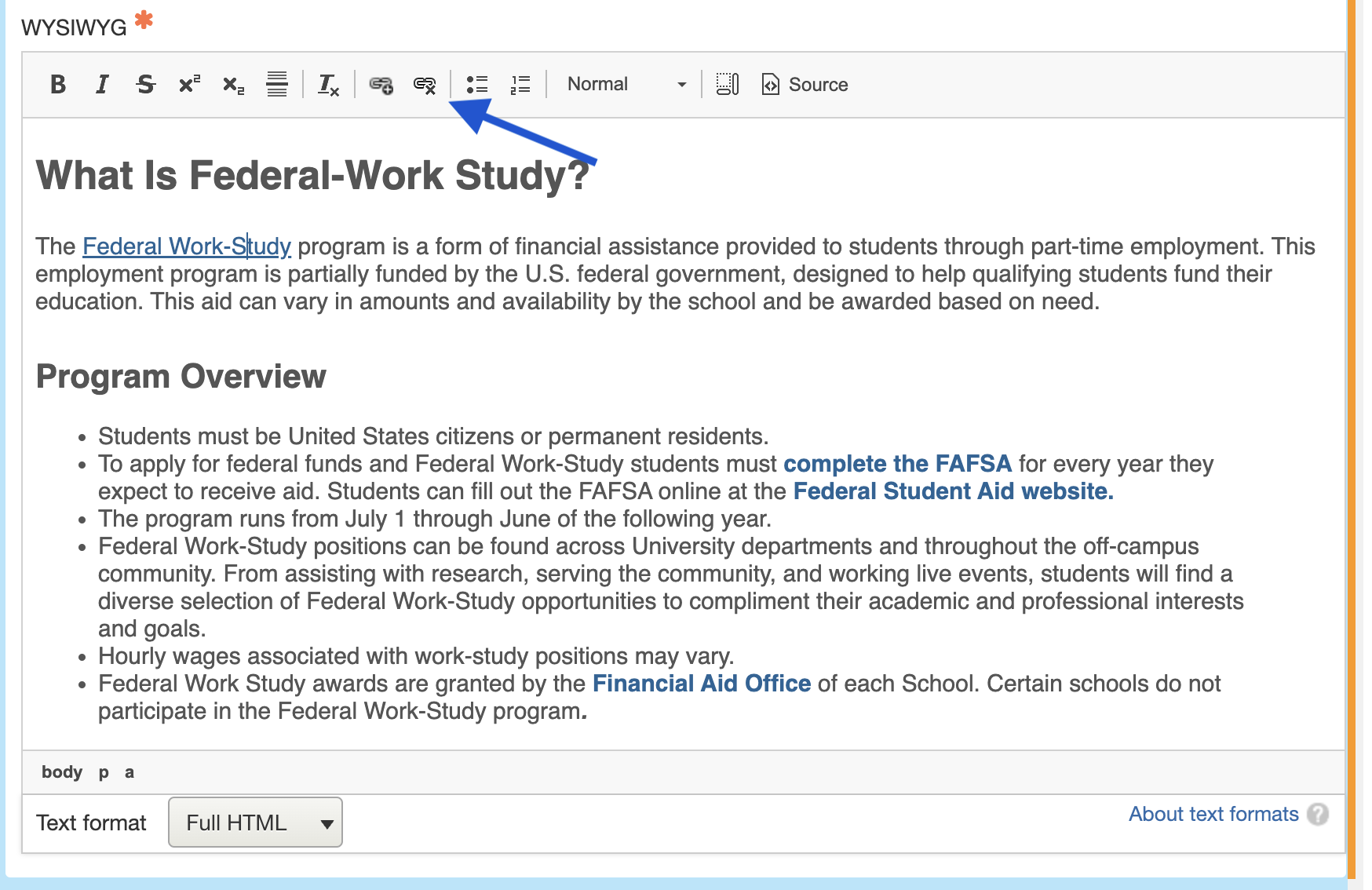This screenshot has height=890, width=1372.
Task: Click the help icon beside About text formats
Action: [1318, 815]
